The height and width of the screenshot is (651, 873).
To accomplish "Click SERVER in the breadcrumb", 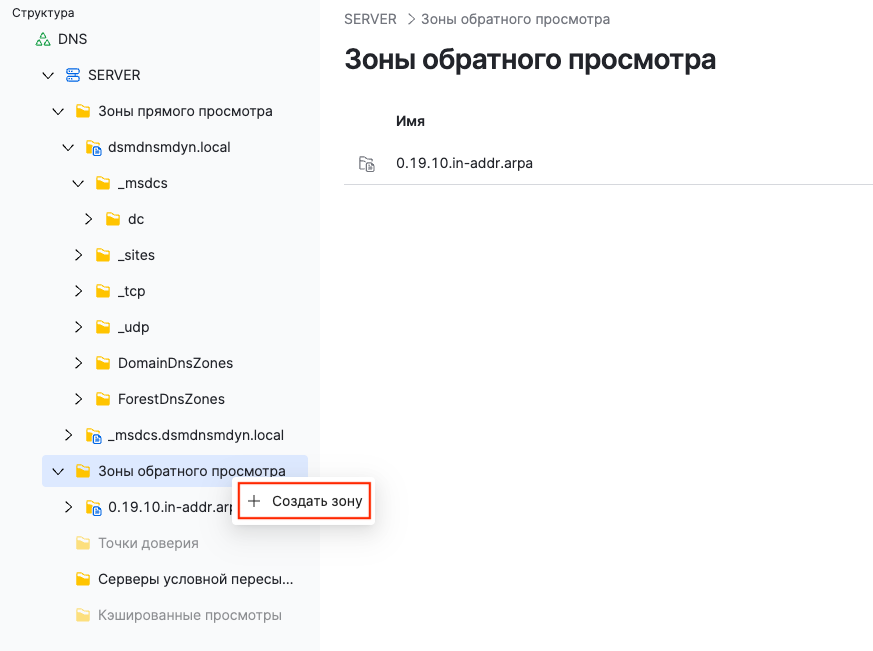I will click(x=370, y=19).
